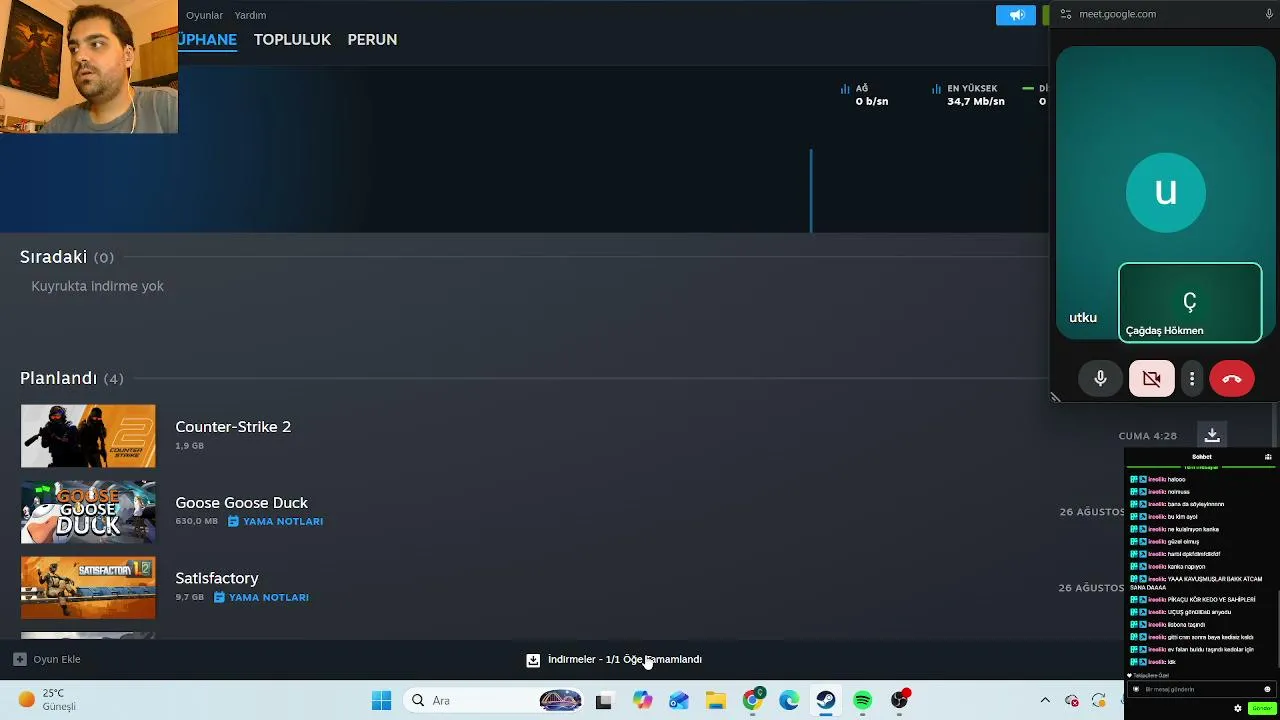
Task: Open the bridge-picture search highlight on taskbar
Action: 560,701
